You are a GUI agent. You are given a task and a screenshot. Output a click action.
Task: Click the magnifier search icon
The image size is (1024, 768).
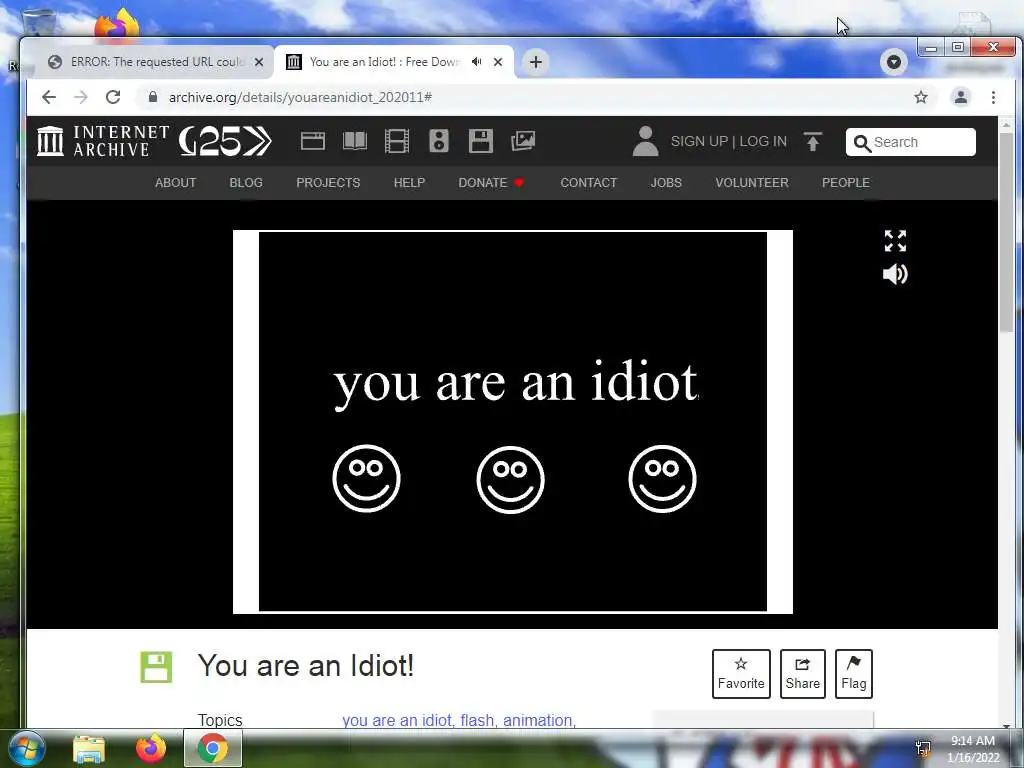862,143
